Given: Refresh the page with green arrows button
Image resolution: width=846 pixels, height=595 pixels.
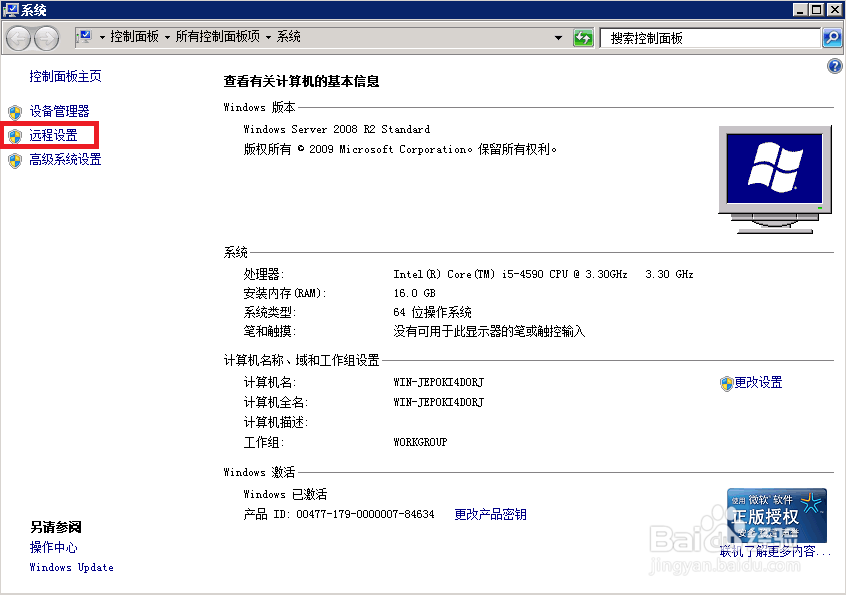Looking at the screenshot, I should point(583,38).
